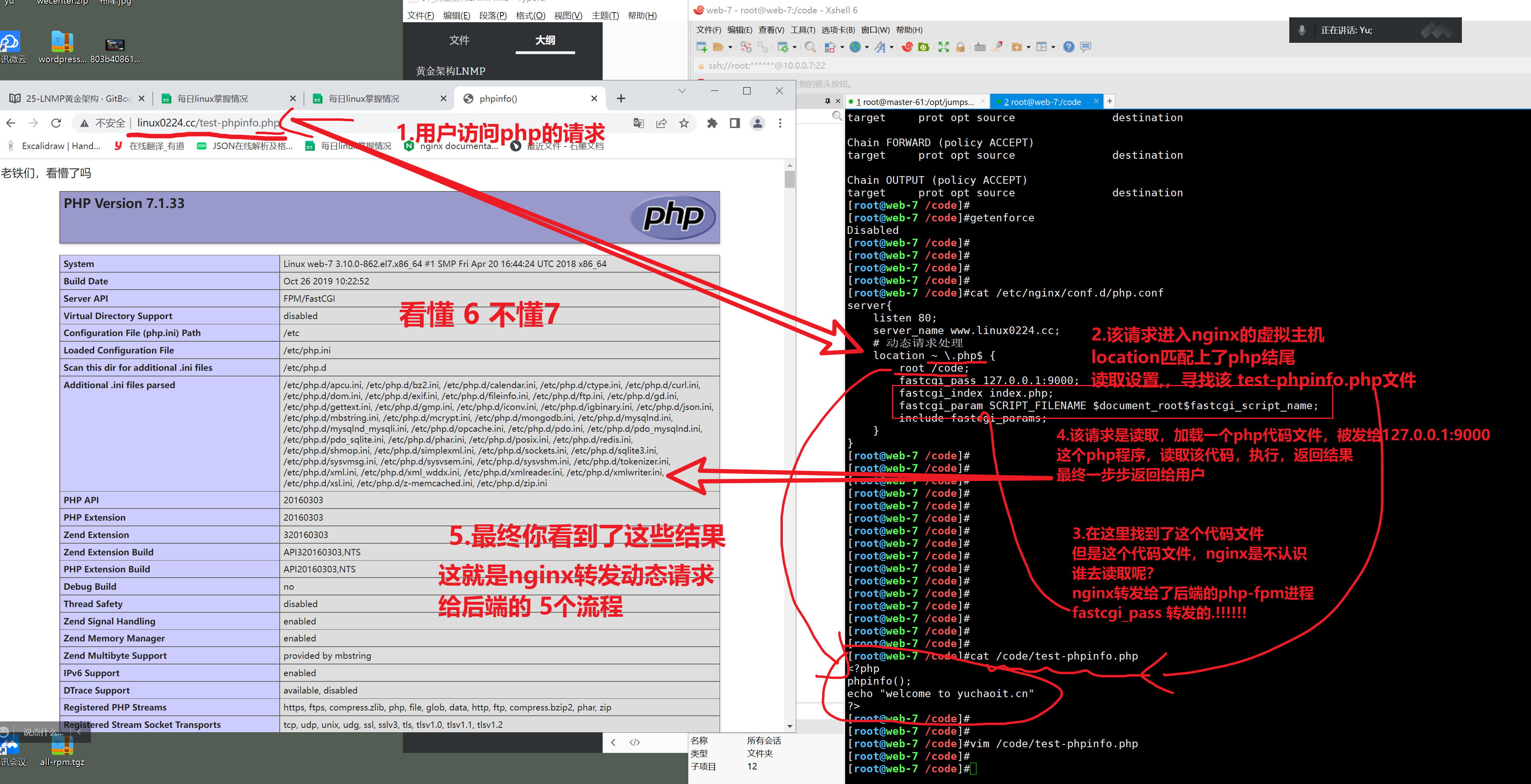
Task: Open the Xftp file transfer icon
Action: click(x=924, y=47)
